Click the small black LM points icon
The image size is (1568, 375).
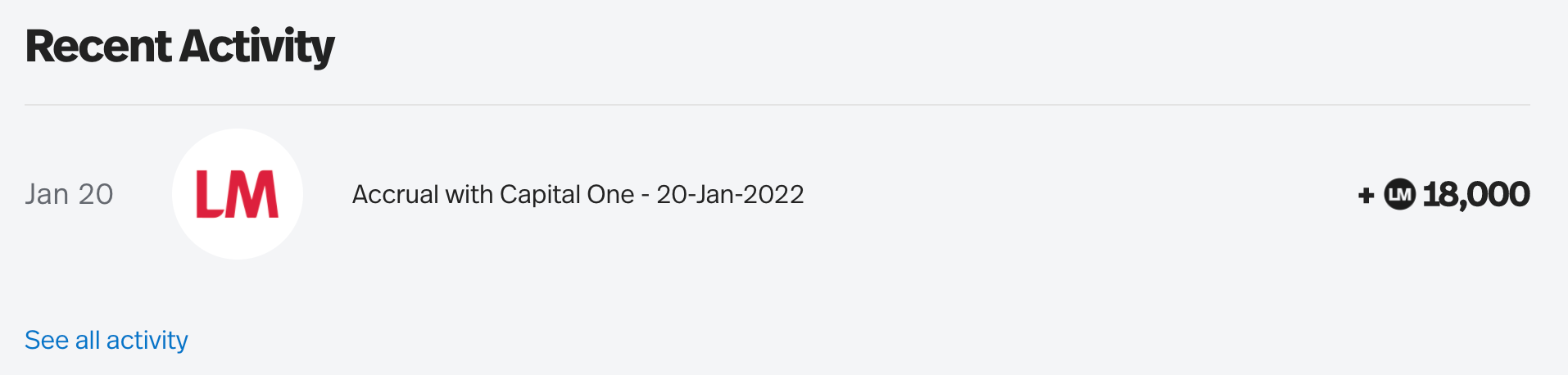coord(1399,194)
